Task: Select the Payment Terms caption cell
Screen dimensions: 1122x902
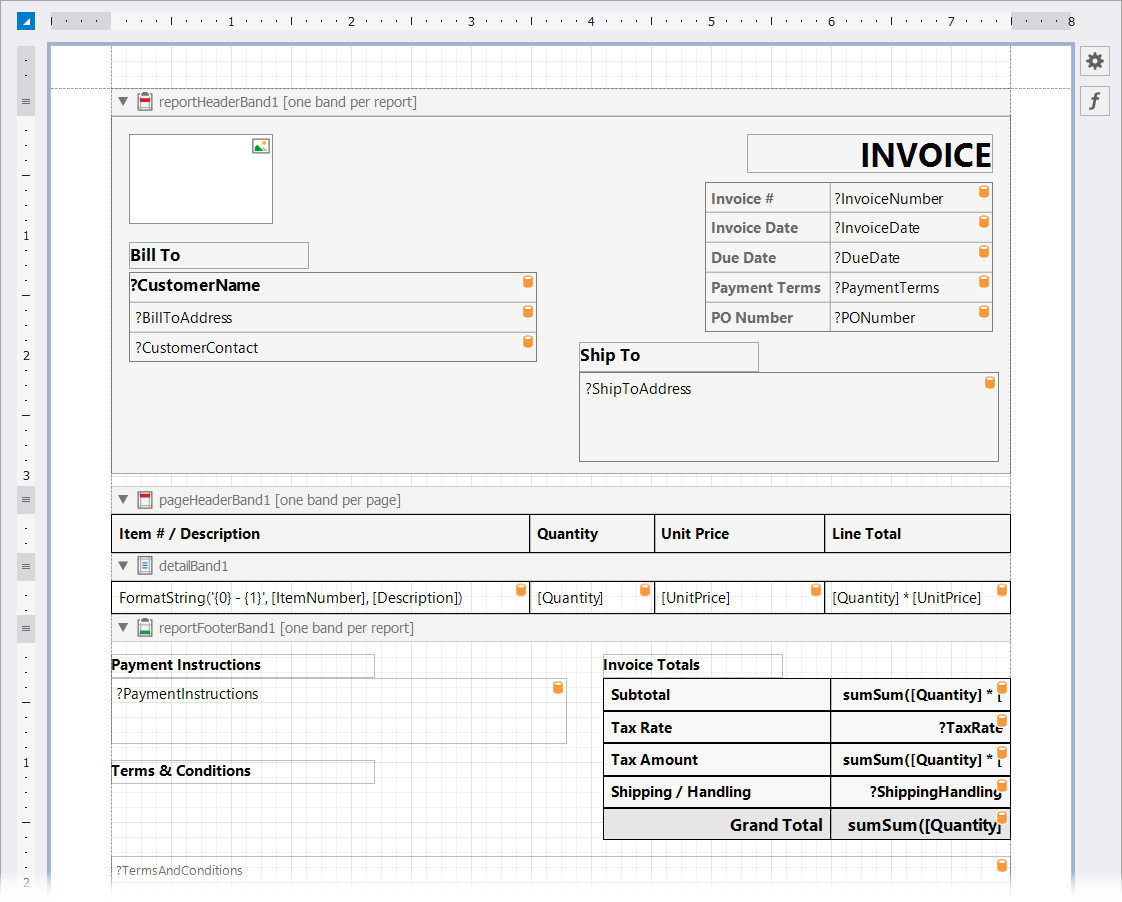Action: click(x=768, y=288)
